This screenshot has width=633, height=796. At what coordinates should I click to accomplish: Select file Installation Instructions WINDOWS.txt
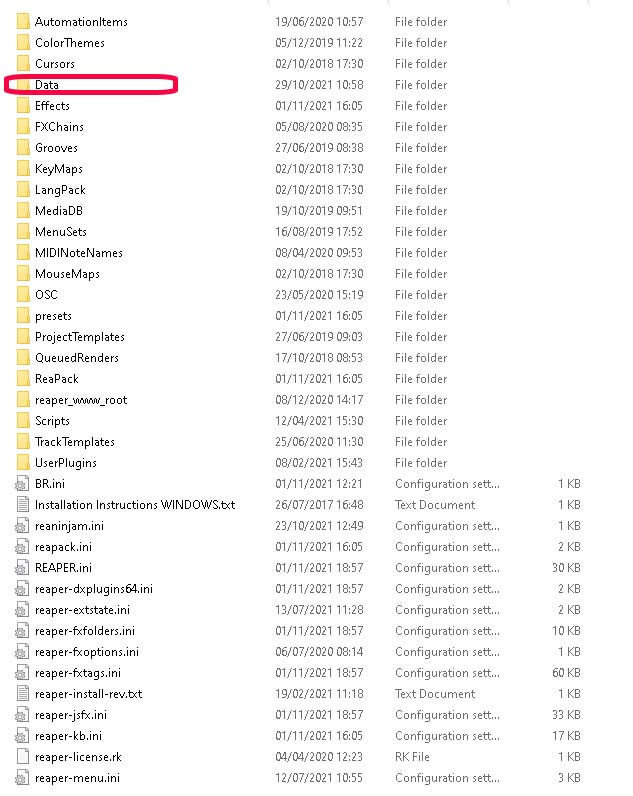click(135, 505)
